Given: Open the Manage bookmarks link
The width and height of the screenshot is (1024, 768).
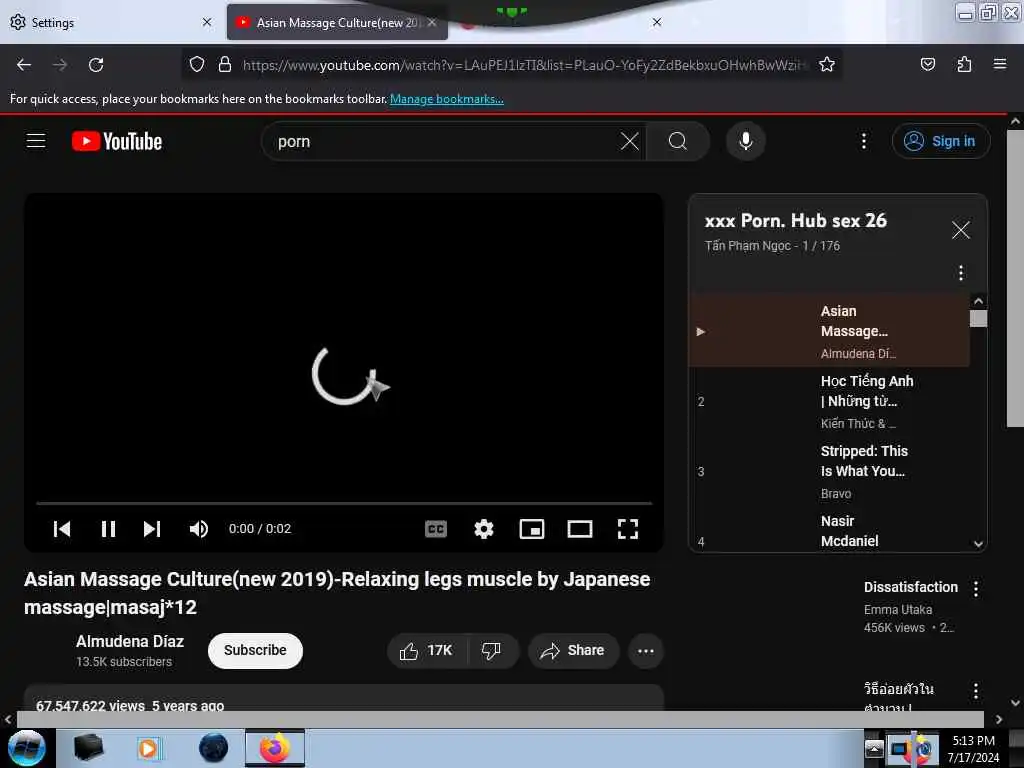Looking at the screenshot, I should (x=447, y=99).
